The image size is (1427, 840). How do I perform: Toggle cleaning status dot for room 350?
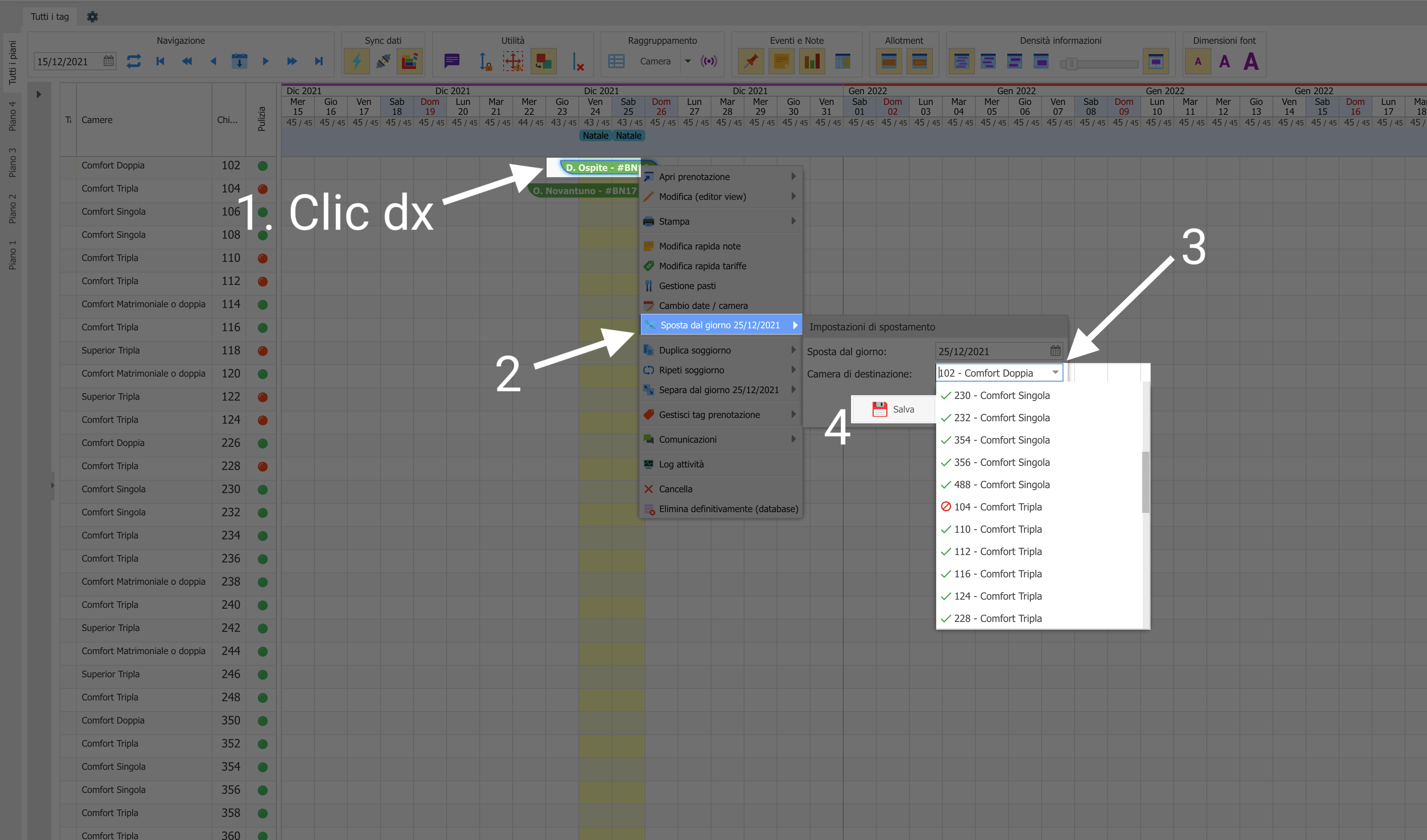pyautogui.click(x=263, y=721)
